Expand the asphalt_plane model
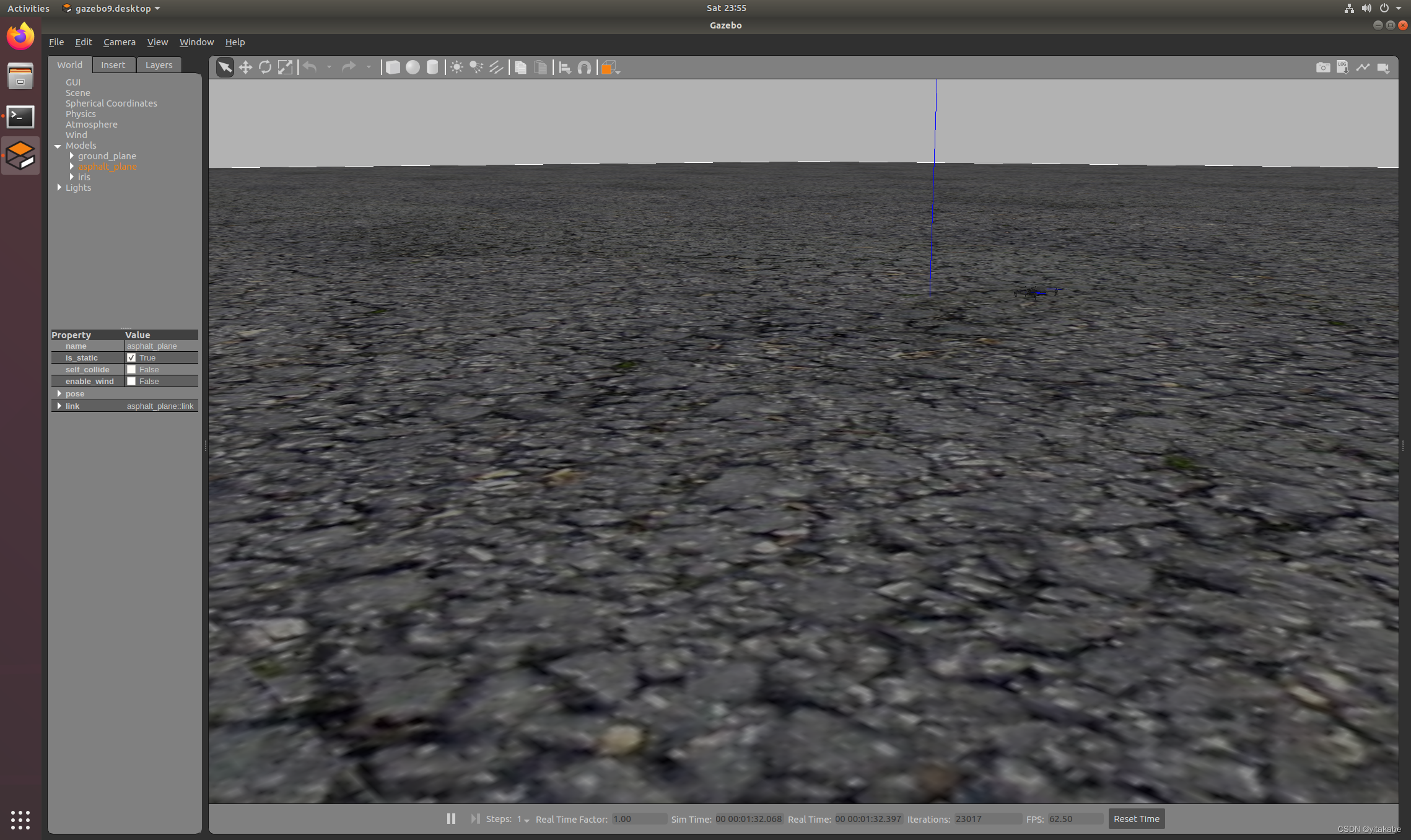 (x=72, y=166)
